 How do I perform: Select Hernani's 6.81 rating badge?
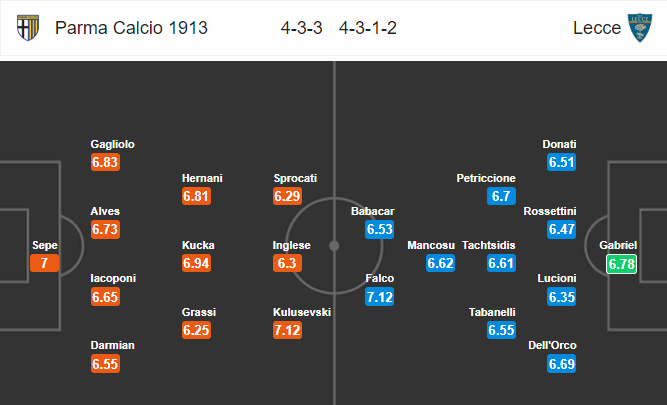click(x=197, y=196)
